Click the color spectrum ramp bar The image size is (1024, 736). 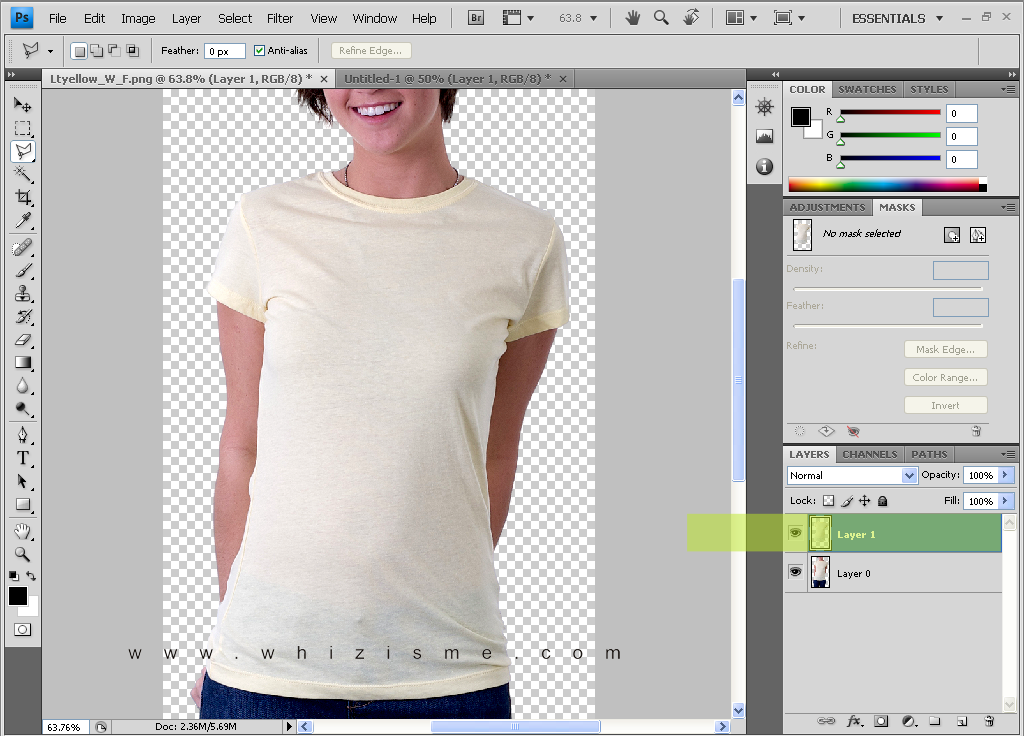[x=883, y=185]
